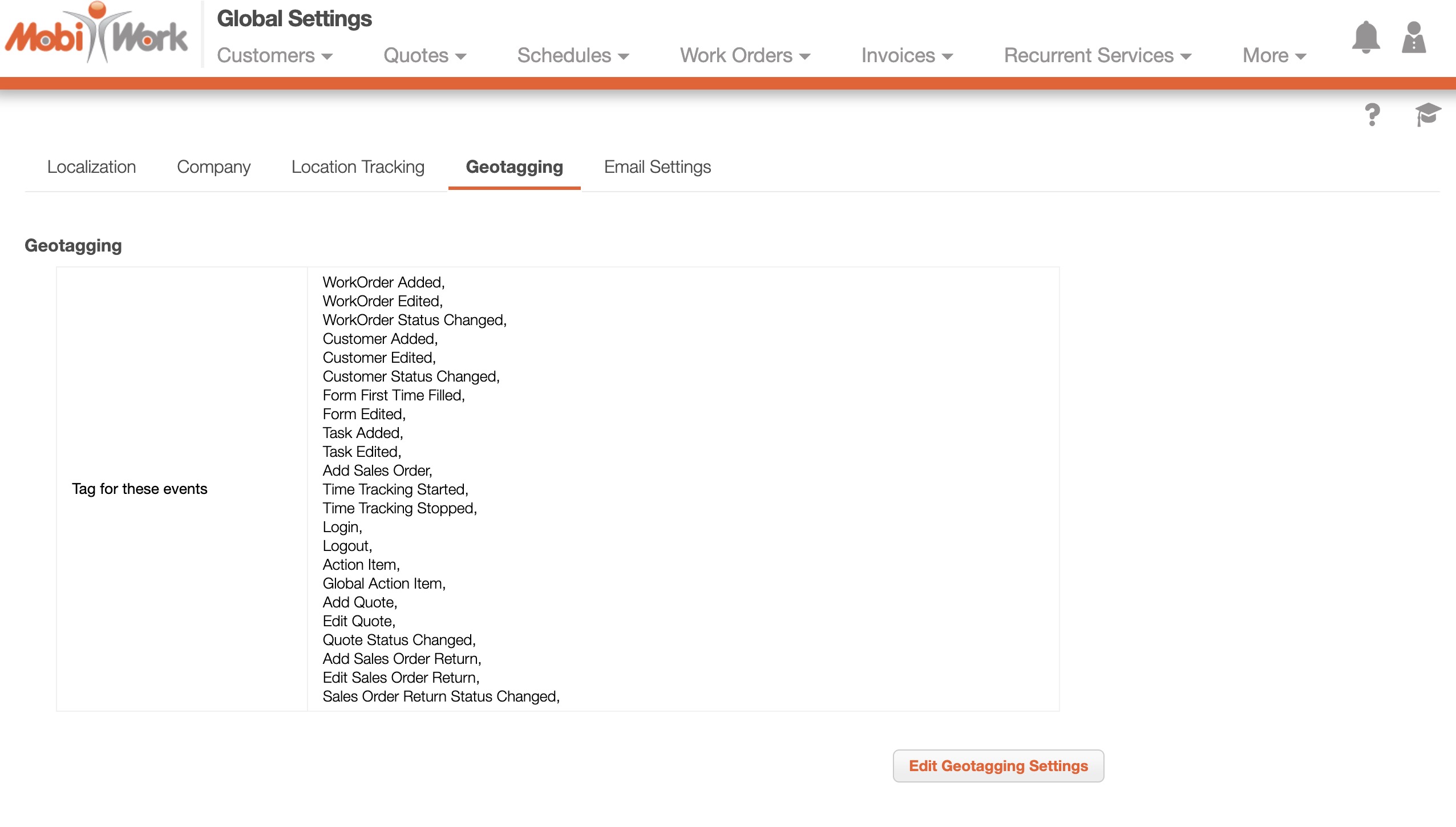1456x827 pixels.
Task: Click the Tag for these events label
Action: coord(140,489)
